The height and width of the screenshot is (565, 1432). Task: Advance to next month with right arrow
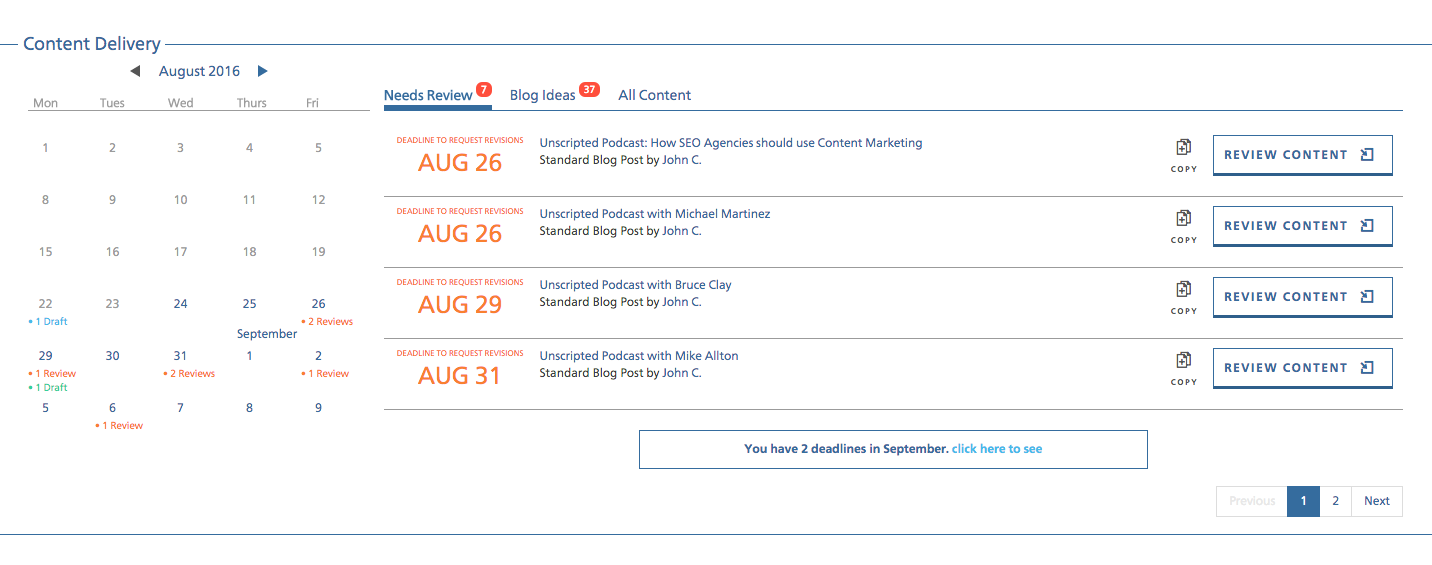pos(263,71)
